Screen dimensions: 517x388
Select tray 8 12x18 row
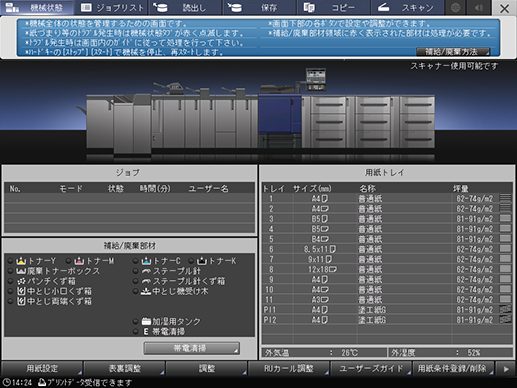pos(387,269)
